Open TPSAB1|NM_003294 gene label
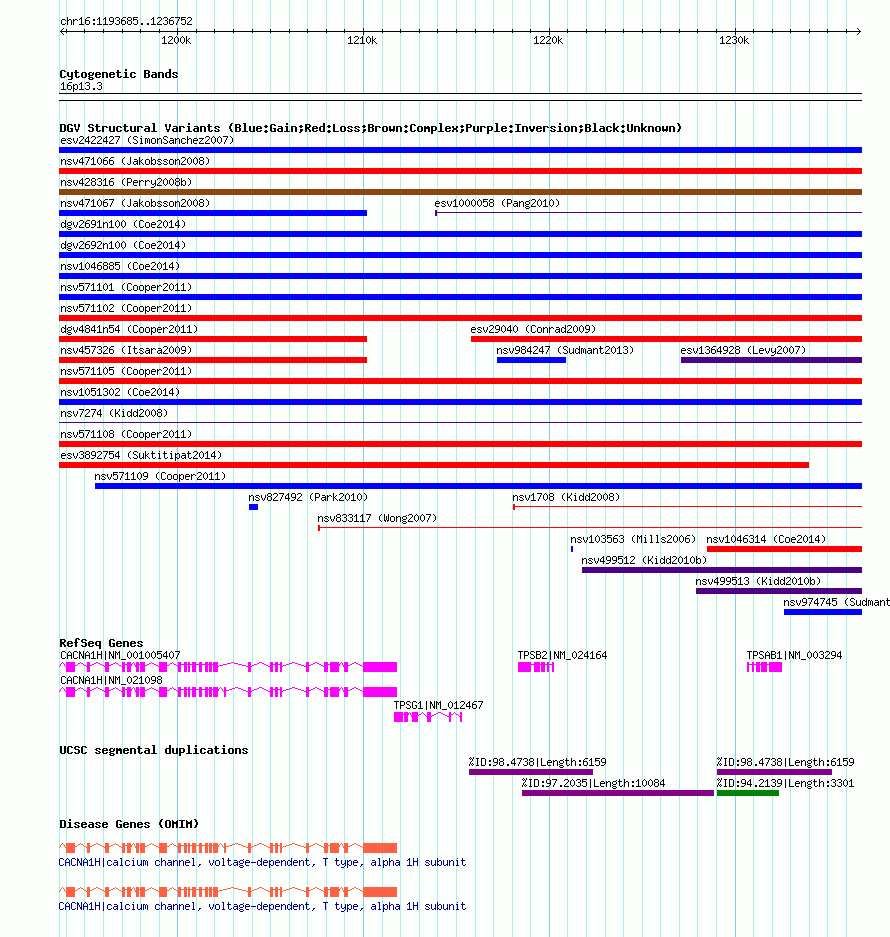This screenshot has height=937, width=890. (x=794, y=656)
